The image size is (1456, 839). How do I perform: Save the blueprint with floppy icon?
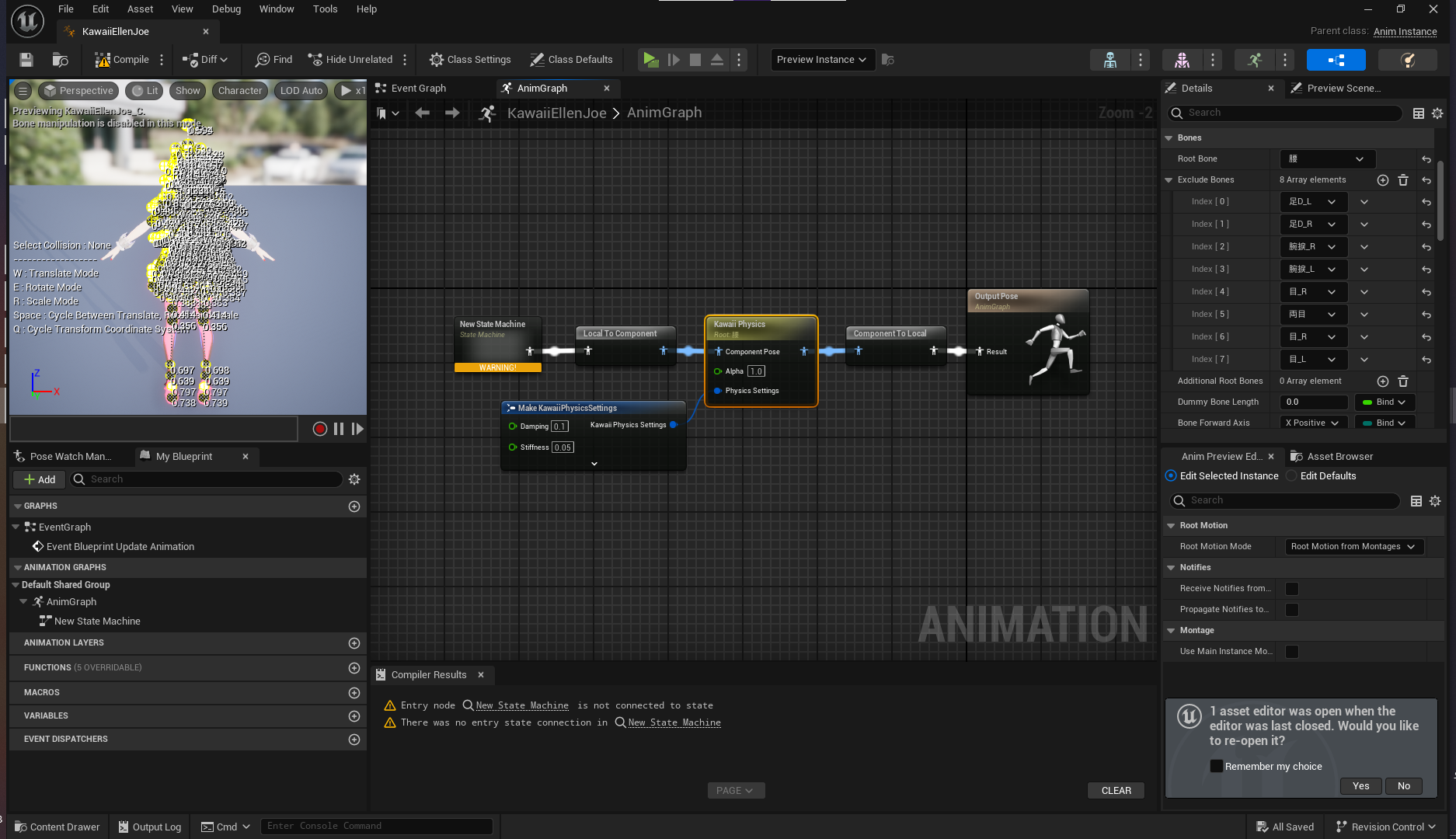[26, 60]
